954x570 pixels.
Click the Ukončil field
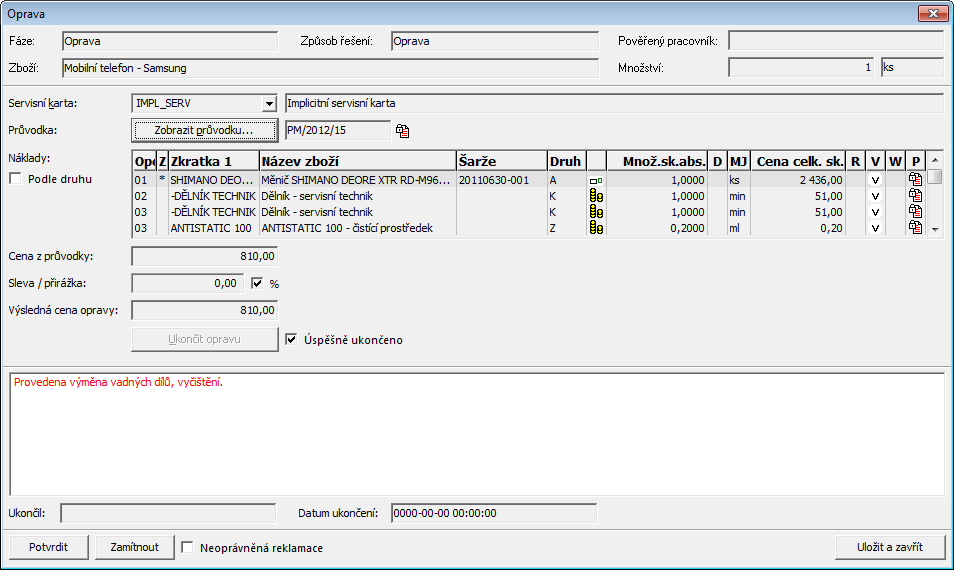tap(168, 513)
